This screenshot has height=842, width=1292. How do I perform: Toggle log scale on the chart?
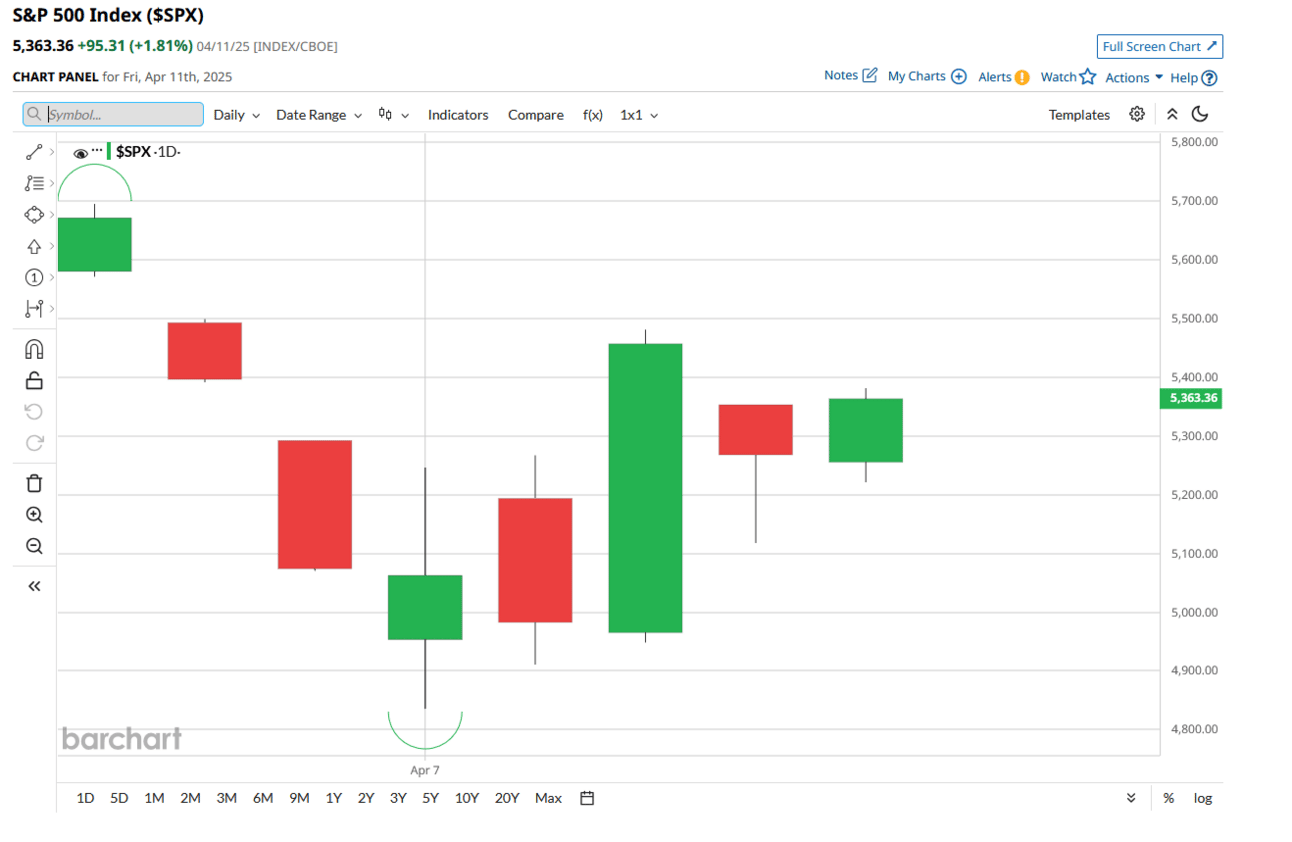[x=1203, y=798]
